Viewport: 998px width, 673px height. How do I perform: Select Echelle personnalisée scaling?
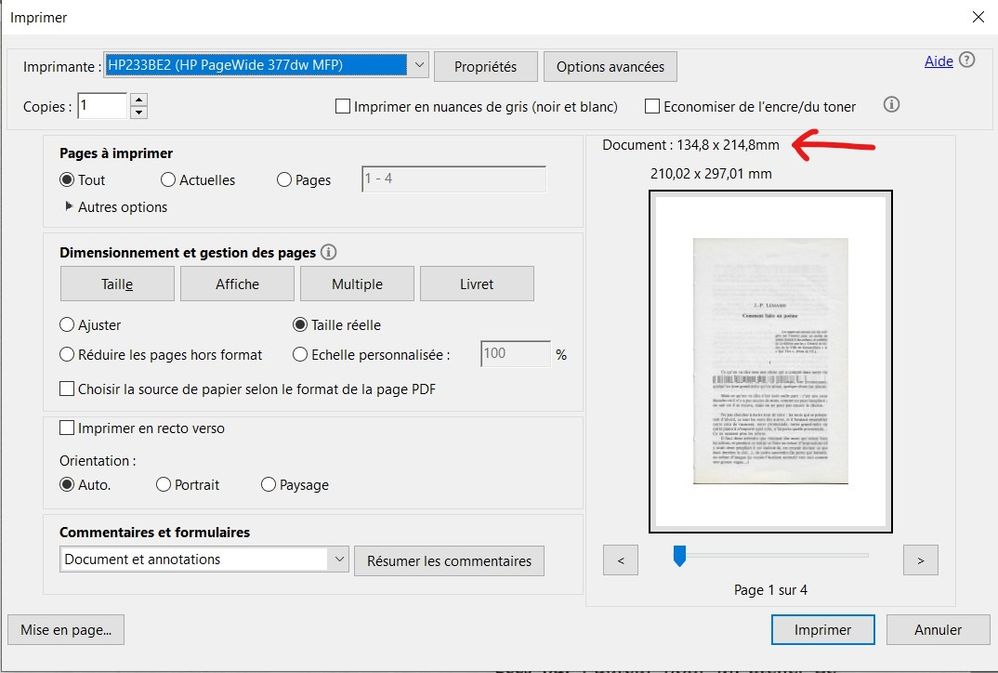300,354
